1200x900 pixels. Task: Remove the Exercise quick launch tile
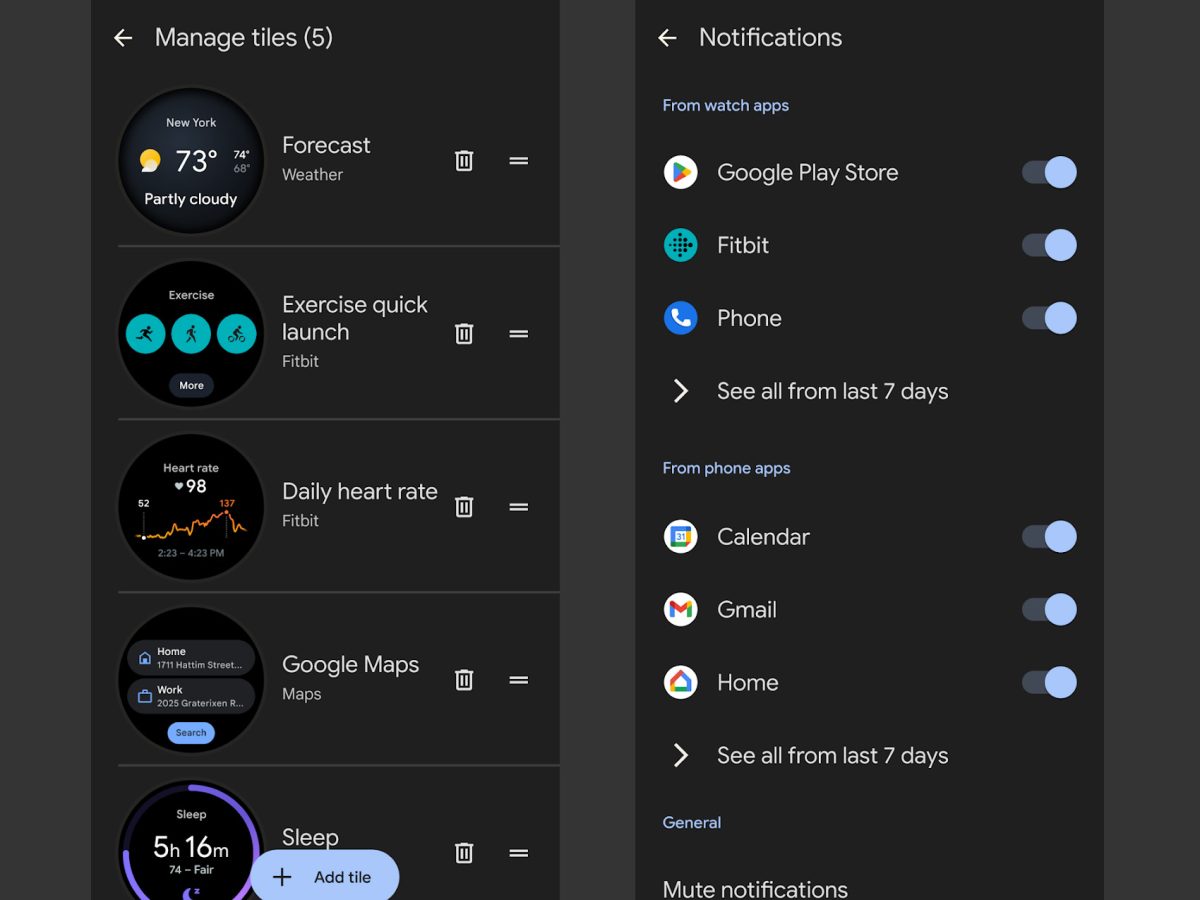464,334
